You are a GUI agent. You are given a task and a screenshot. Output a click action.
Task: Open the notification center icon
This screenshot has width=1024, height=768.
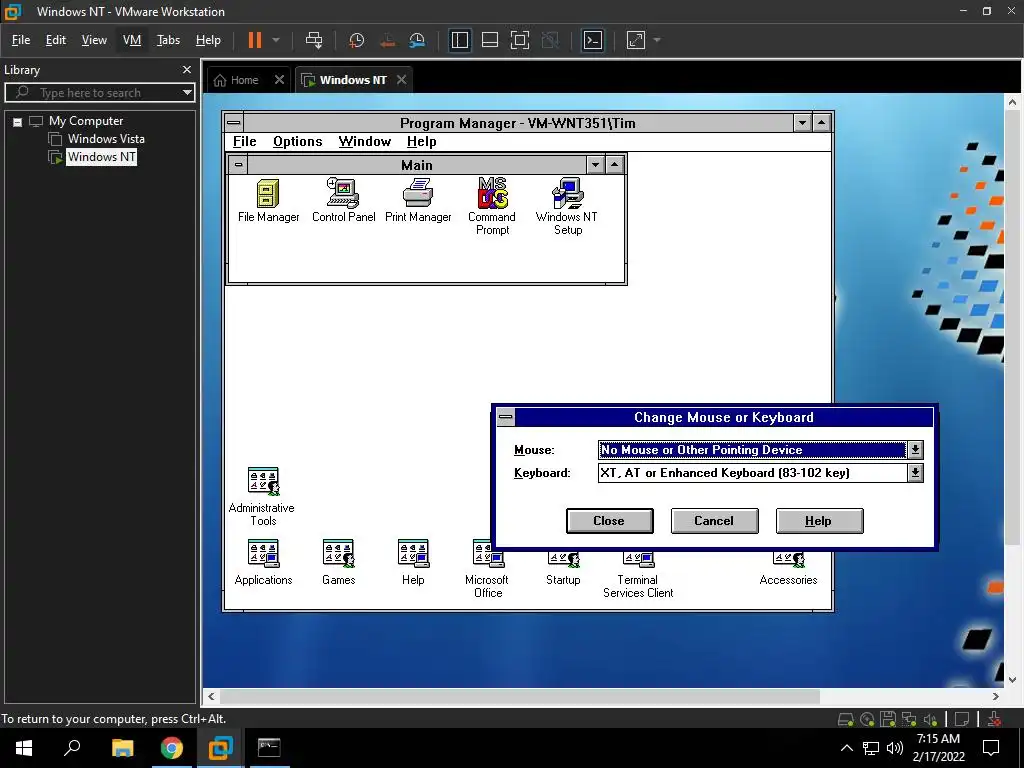pos(991,748)
